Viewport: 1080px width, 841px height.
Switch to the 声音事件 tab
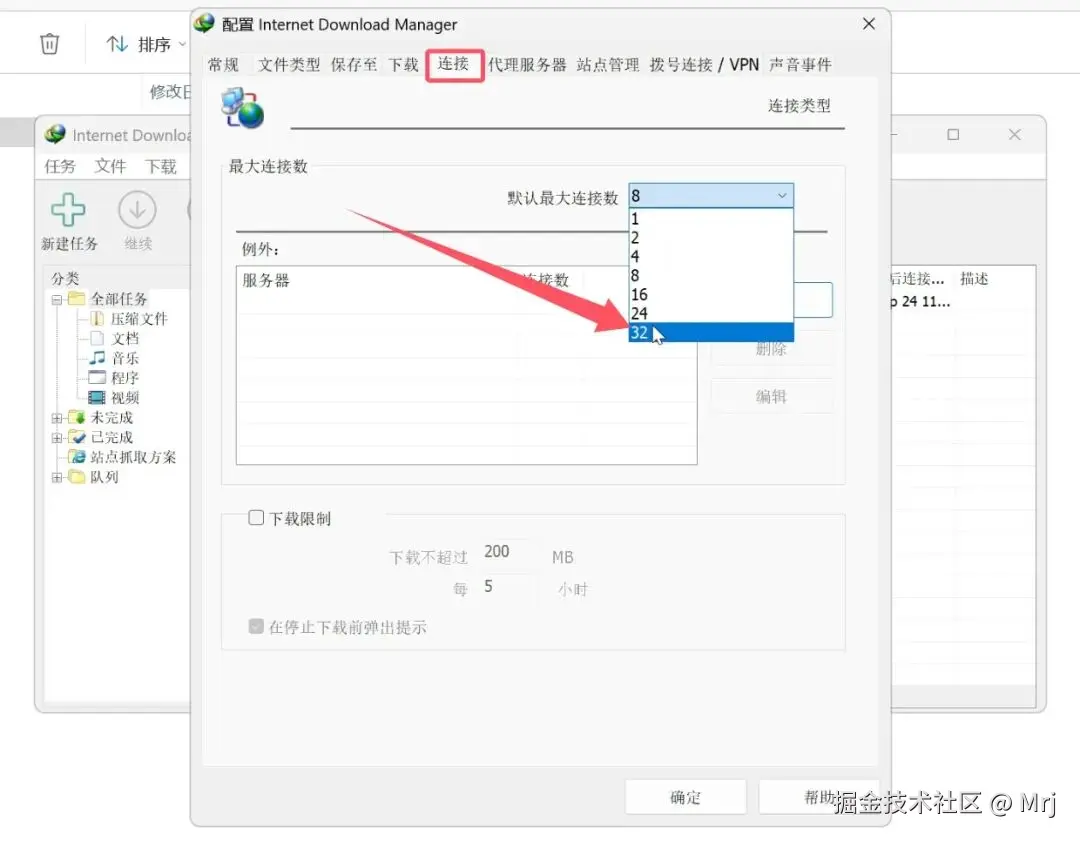click(800, 65)
